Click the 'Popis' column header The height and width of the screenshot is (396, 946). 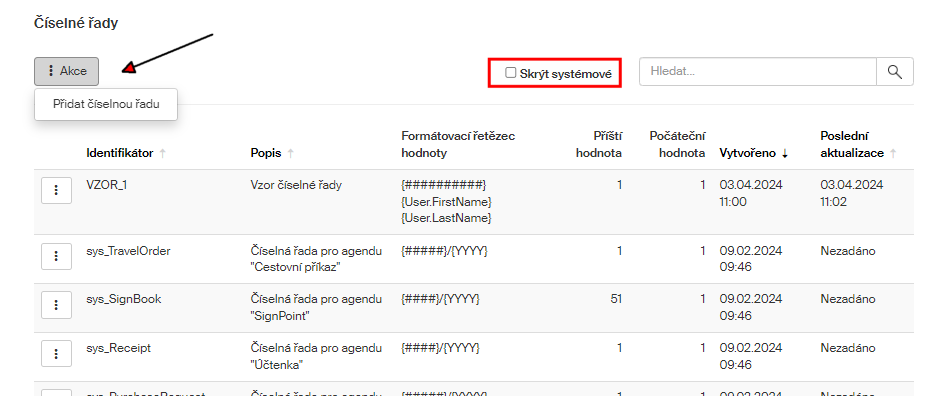pyautogui.click(x=266, y=153)
